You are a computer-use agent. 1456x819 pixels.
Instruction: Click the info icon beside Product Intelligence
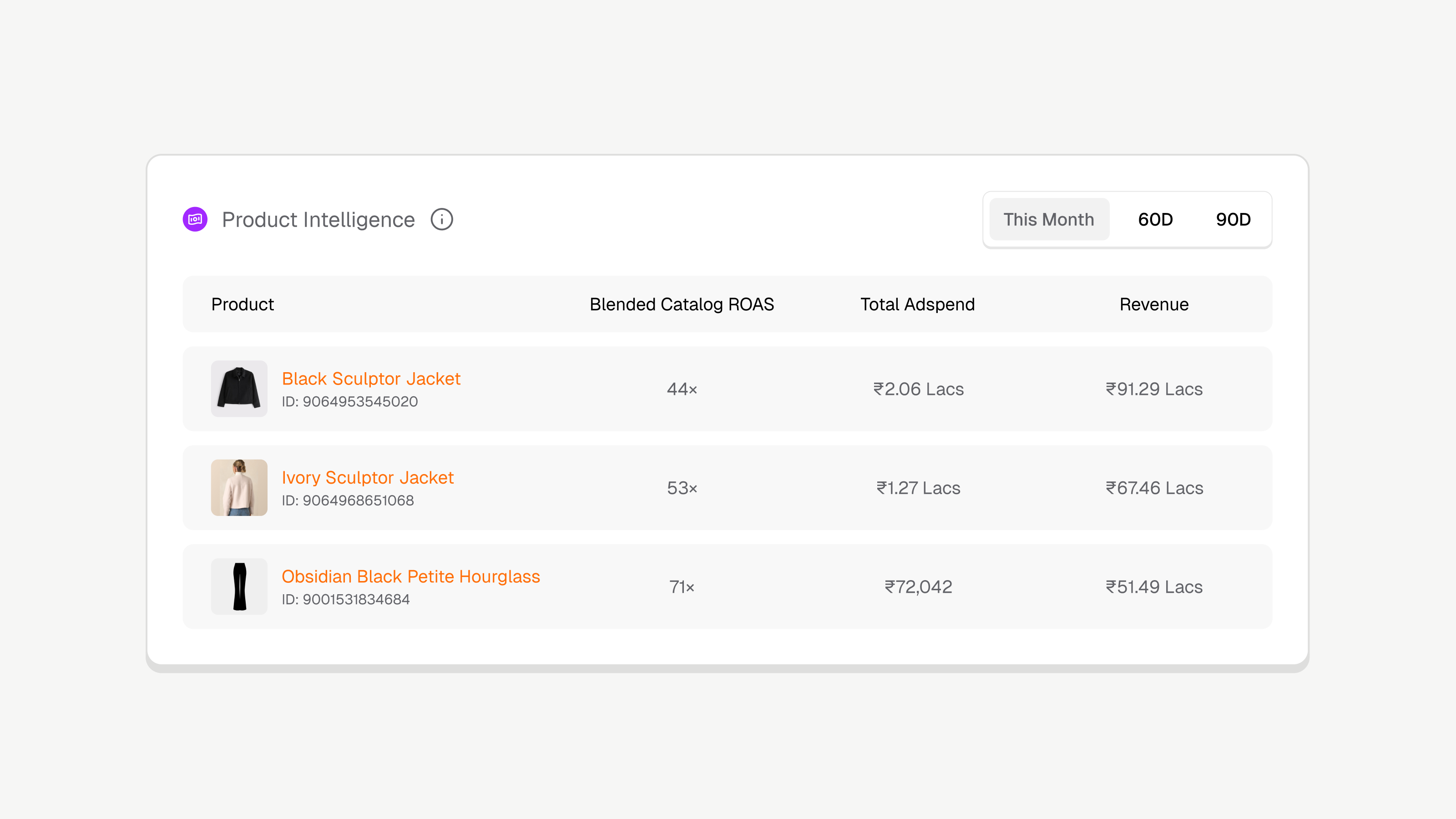point(441,219)
